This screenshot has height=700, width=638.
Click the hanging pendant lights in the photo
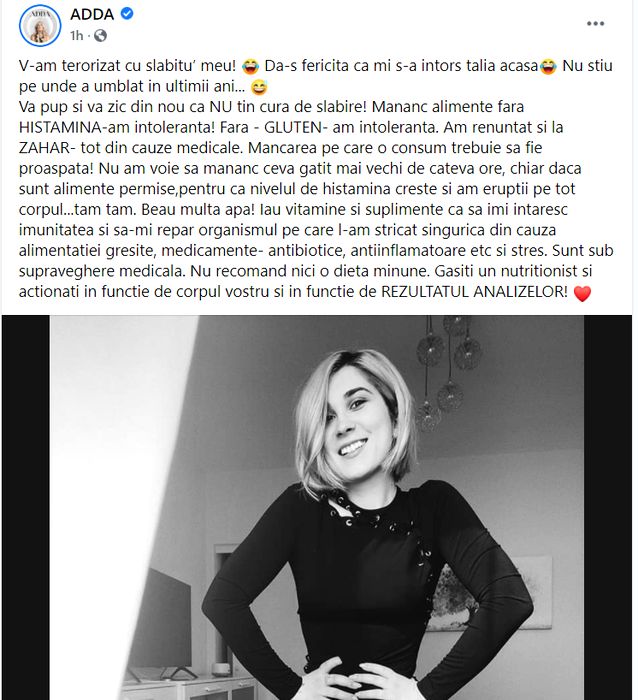pyautogui.click(x=446, y=373)
